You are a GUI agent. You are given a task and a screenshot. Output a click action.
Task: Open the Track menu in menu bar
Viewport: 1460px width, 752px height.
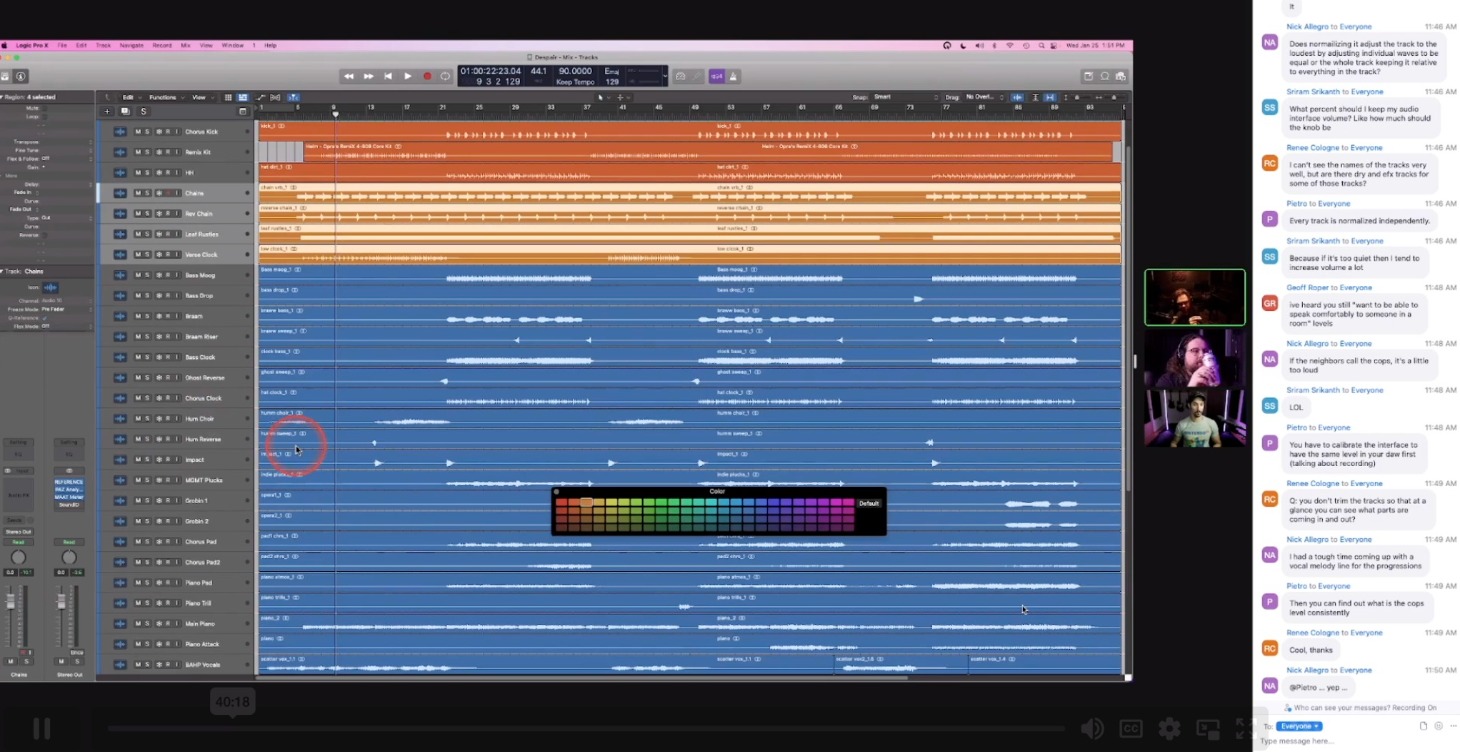(103, 45)
